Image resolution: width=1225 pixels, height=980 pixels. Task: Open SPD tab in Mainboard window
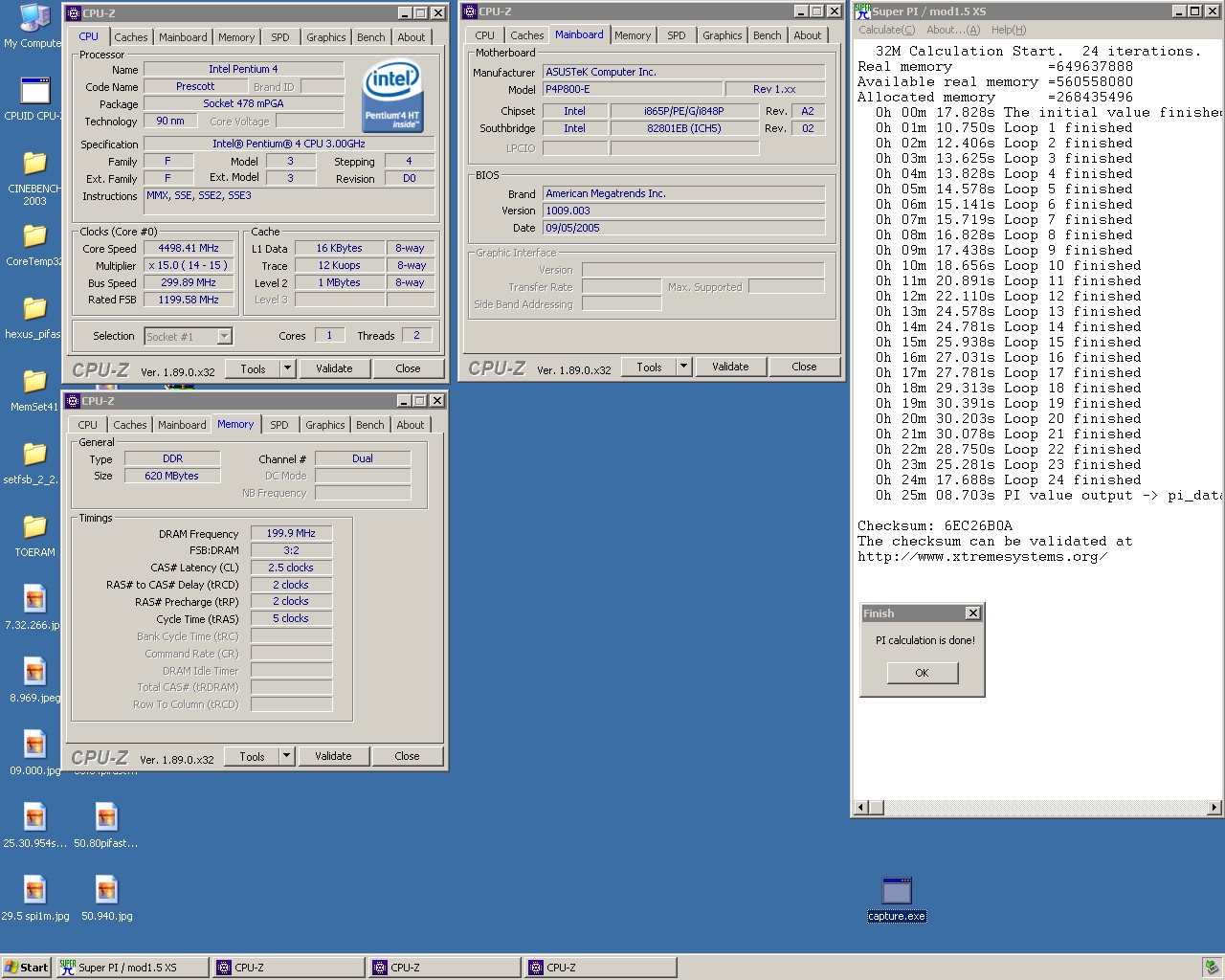click(x=677, y=35)
